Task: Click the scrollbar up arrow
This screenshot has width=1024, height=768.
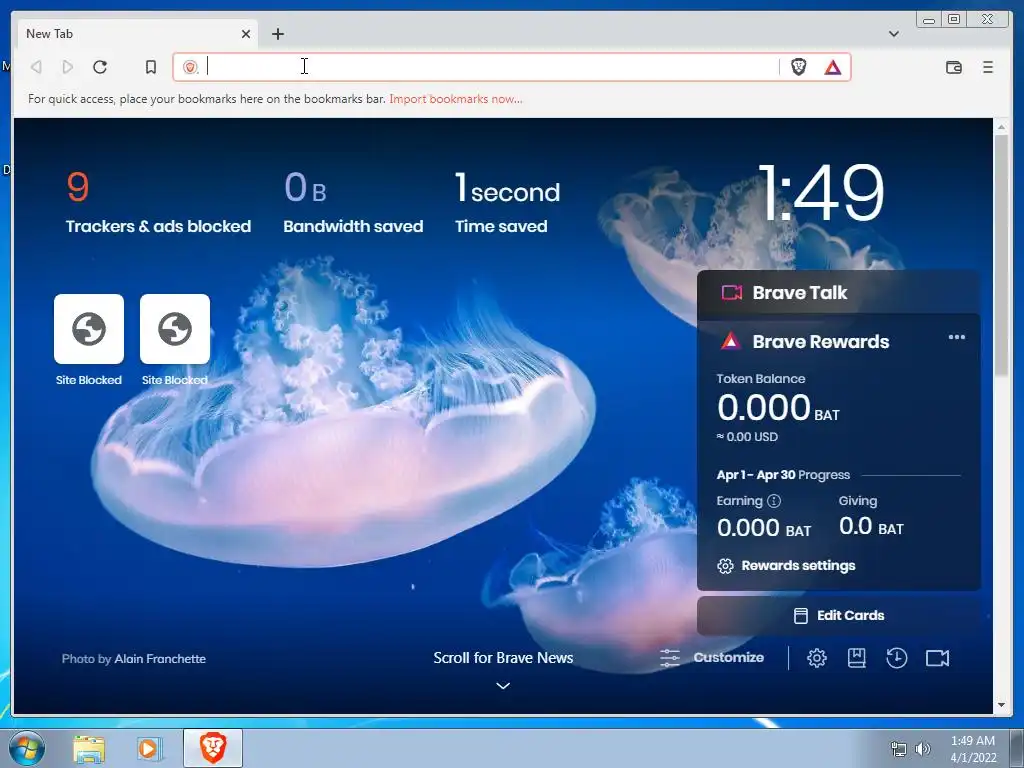Action: tap(1001, 127)
